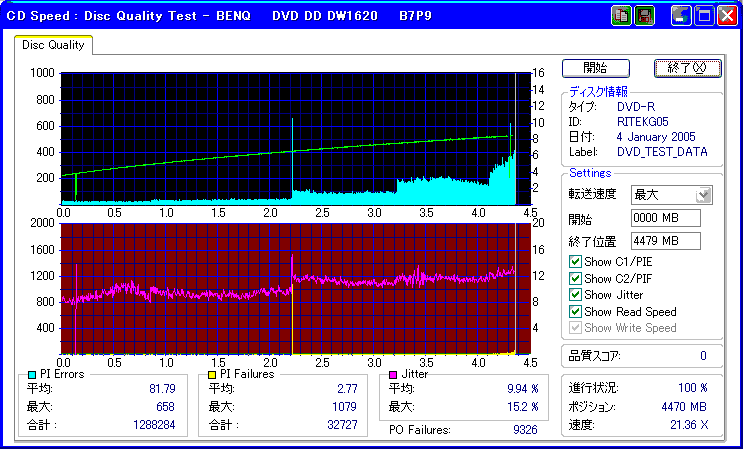Click the 速度 21.36 X value
Image resolution: width=743 pixels, height=449 pixels.
[x=689, y=425]
